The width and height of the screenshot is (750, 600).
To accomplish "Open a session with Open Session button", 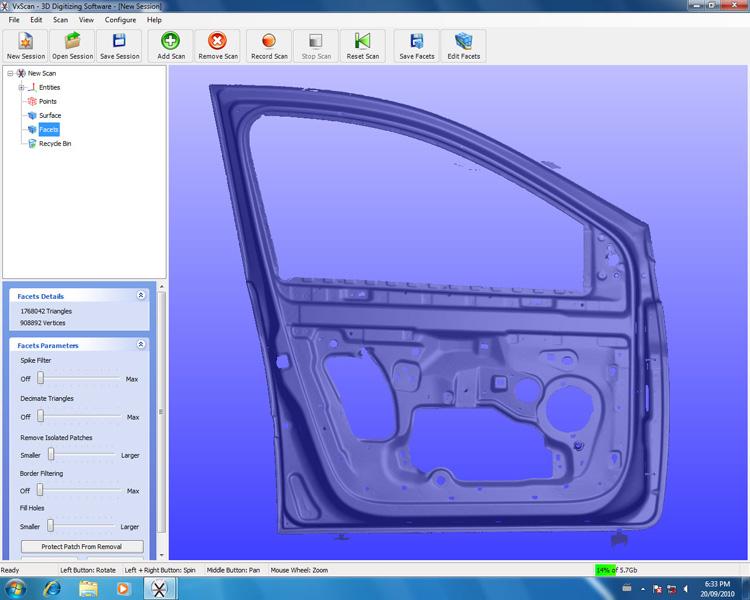I will (x=72, y=45).
